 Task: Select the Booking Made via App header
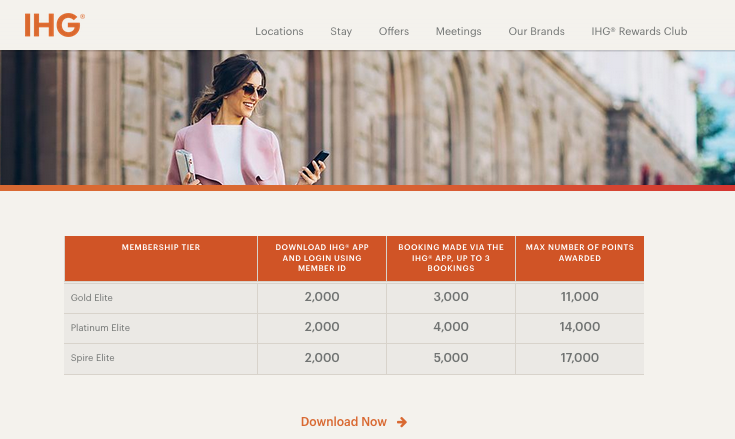pos(451,257)
